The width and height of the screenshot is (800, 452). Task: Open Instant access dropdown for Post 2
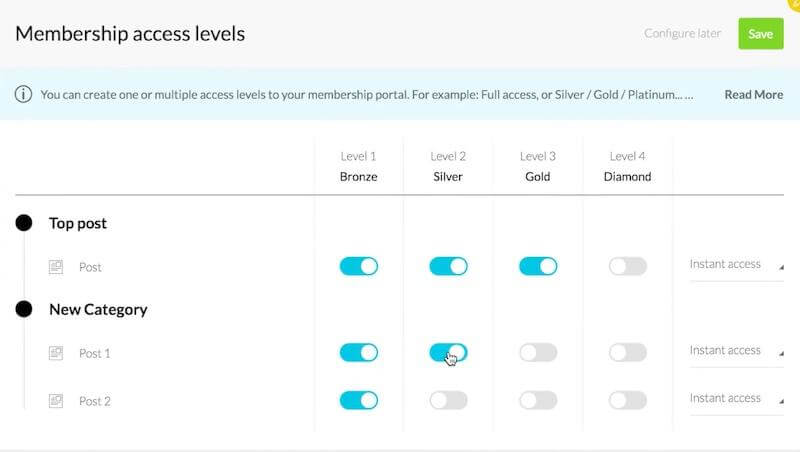click(x=737, y=399)
